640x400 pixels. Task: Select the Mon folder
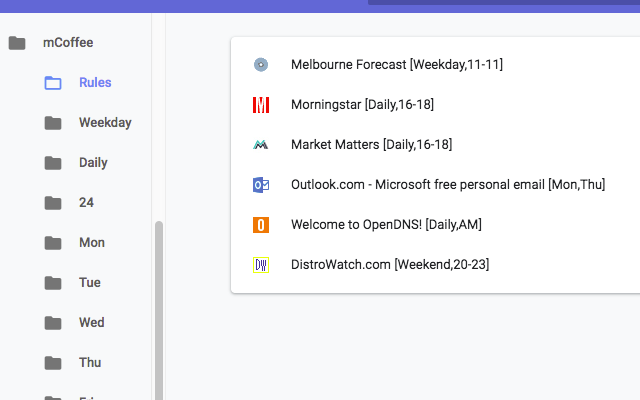(x=91, y=243)
